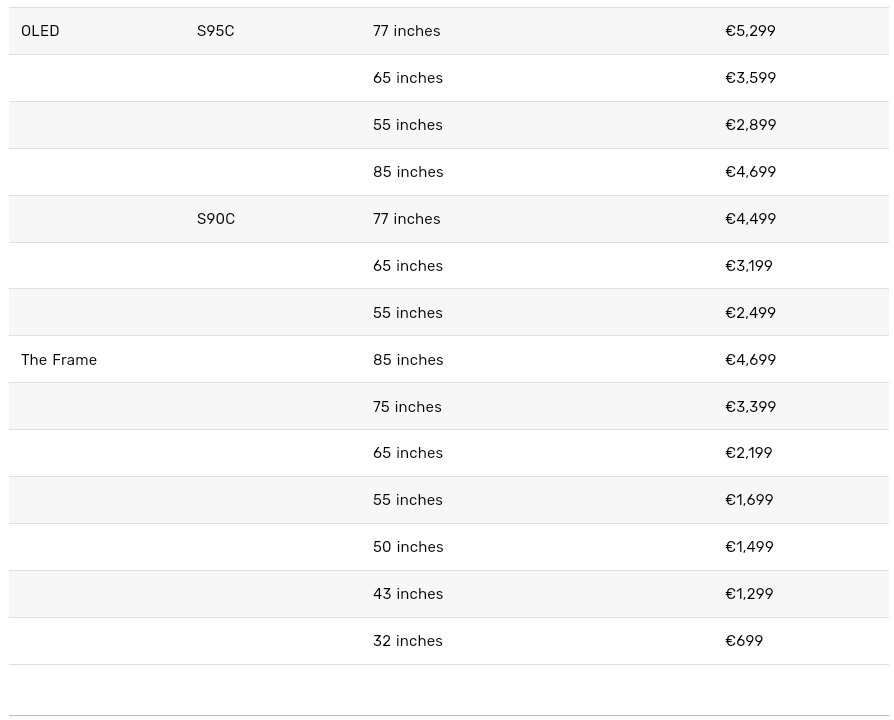
Task: Click the €1,699 price value
Action: [748, 500]
